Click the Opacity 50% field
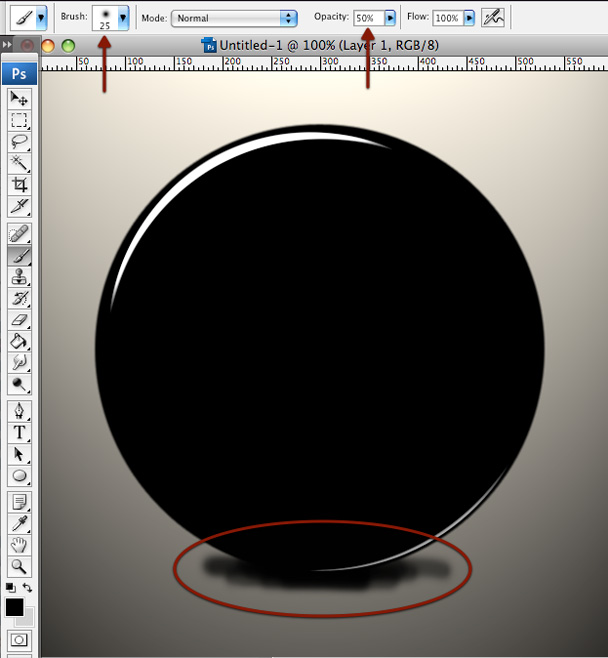 click(369, 18)
